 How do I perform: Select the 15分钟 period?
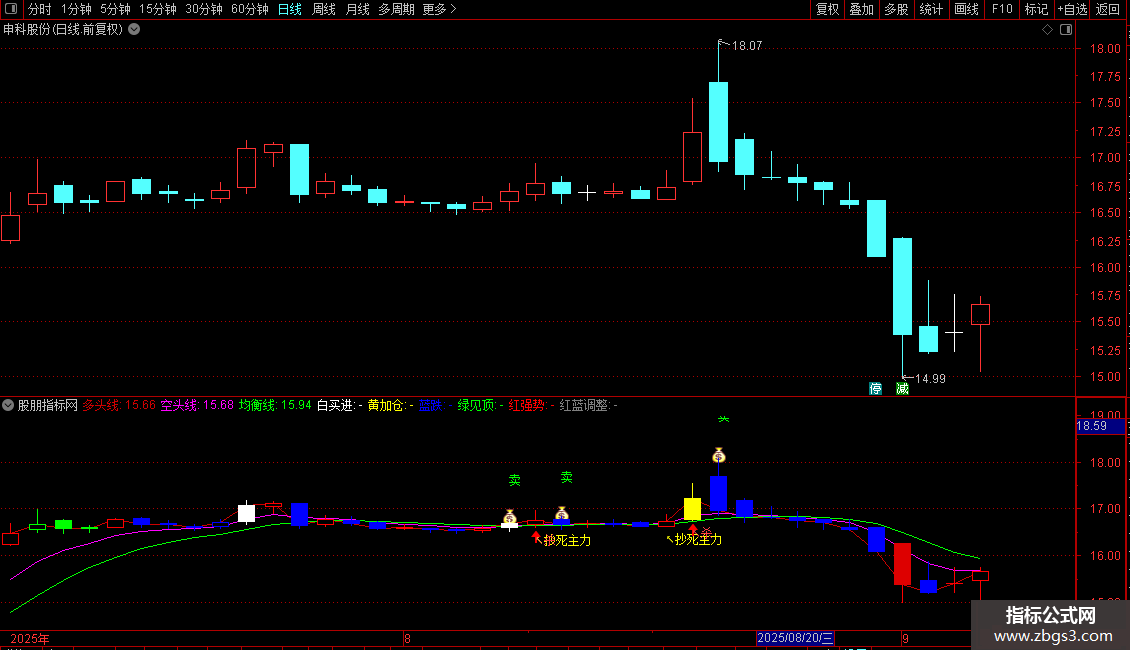pyautogui.click(x=158, y=9)
